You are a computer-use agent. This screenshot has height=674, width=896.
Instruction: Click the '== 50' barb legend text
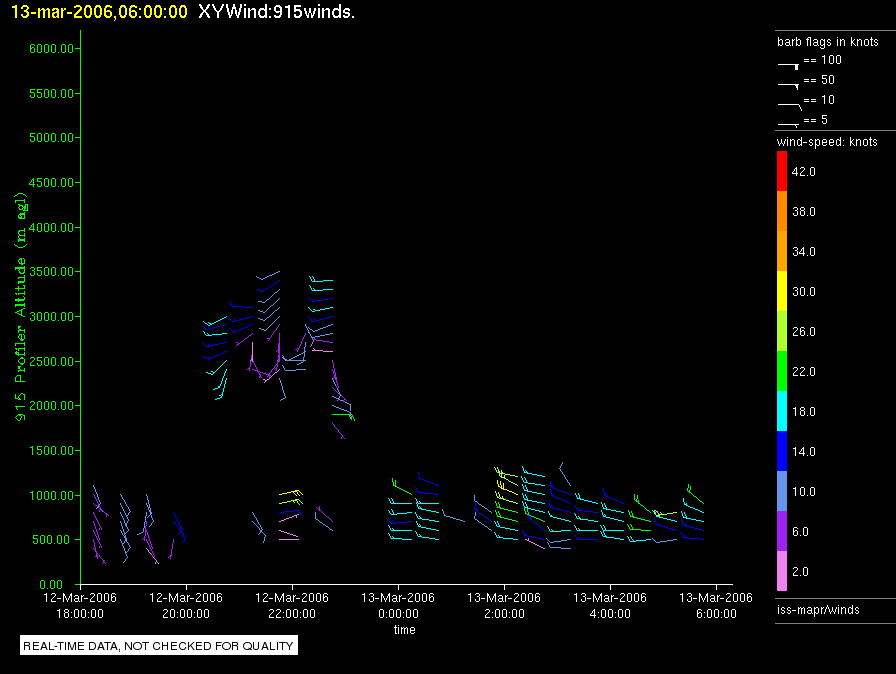(x=819, y=79)
